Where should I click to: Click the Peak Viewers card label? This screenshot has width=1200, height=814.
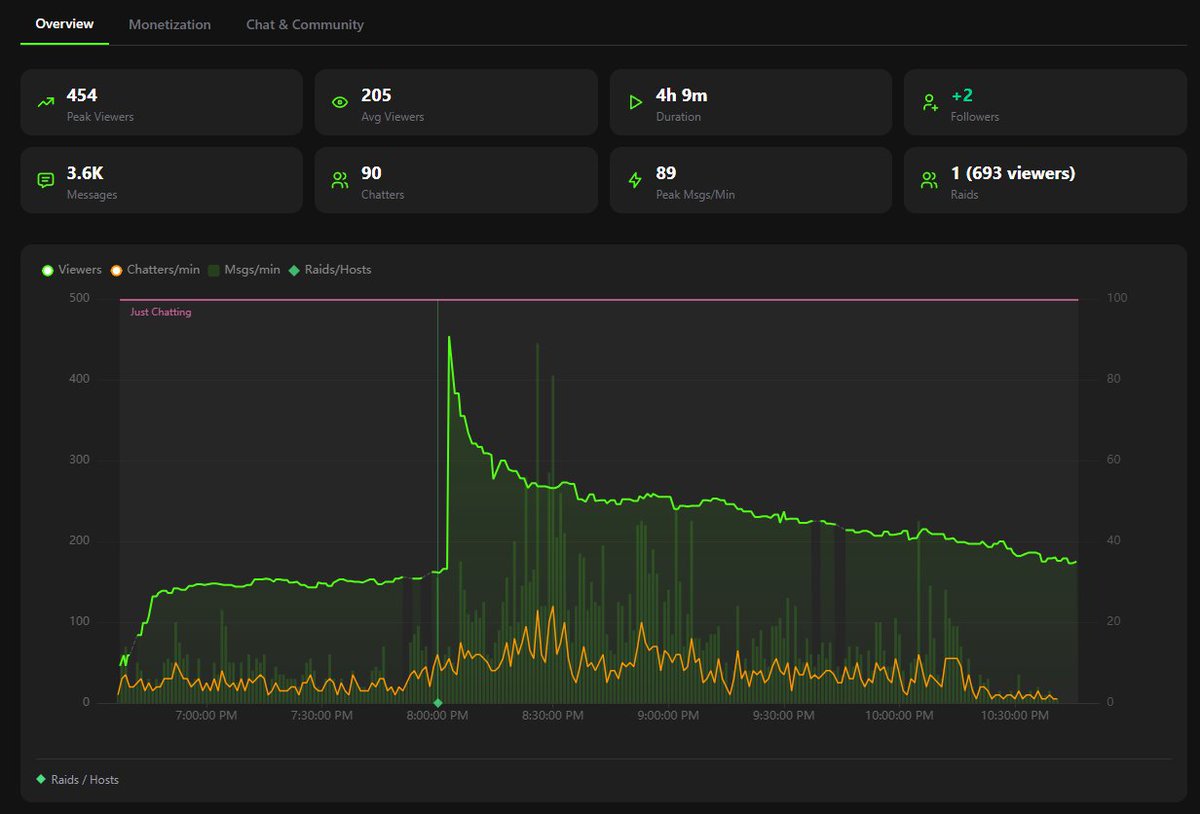pos(100,117)
